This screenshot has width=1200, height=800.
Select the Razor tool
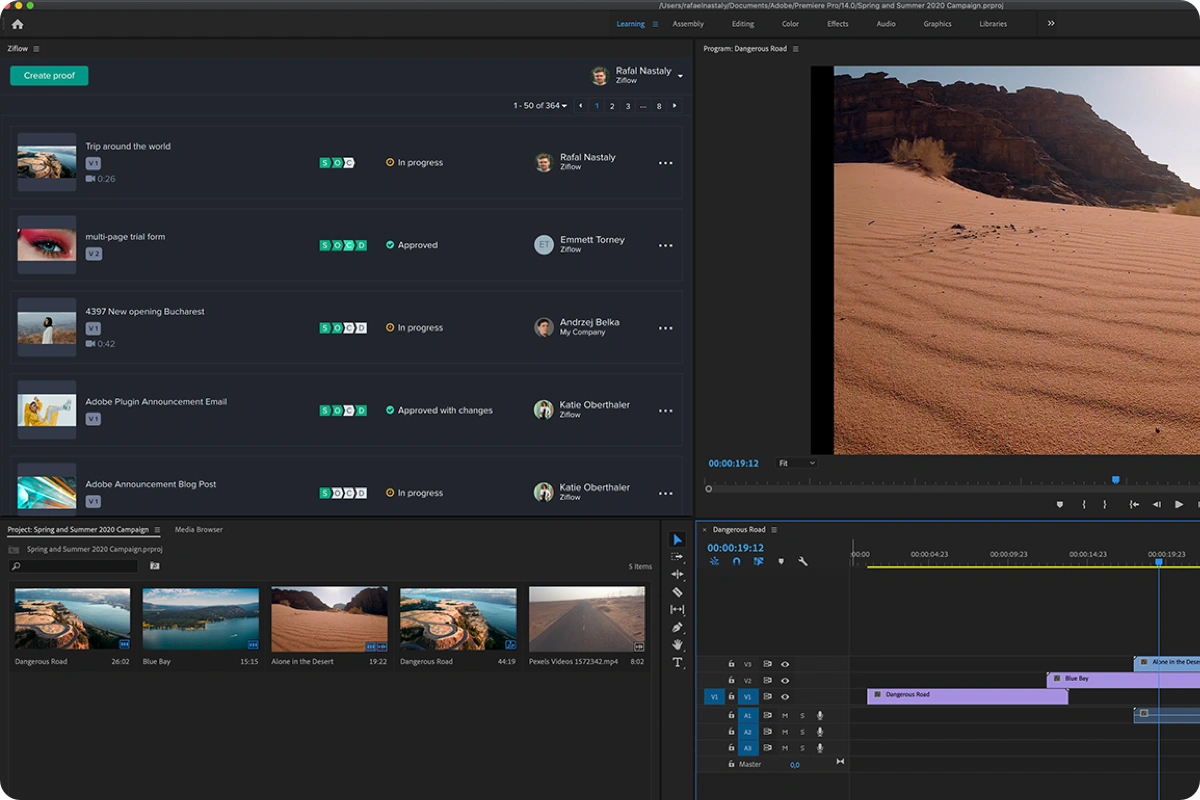pyautogui.click(x=677, y=592)
